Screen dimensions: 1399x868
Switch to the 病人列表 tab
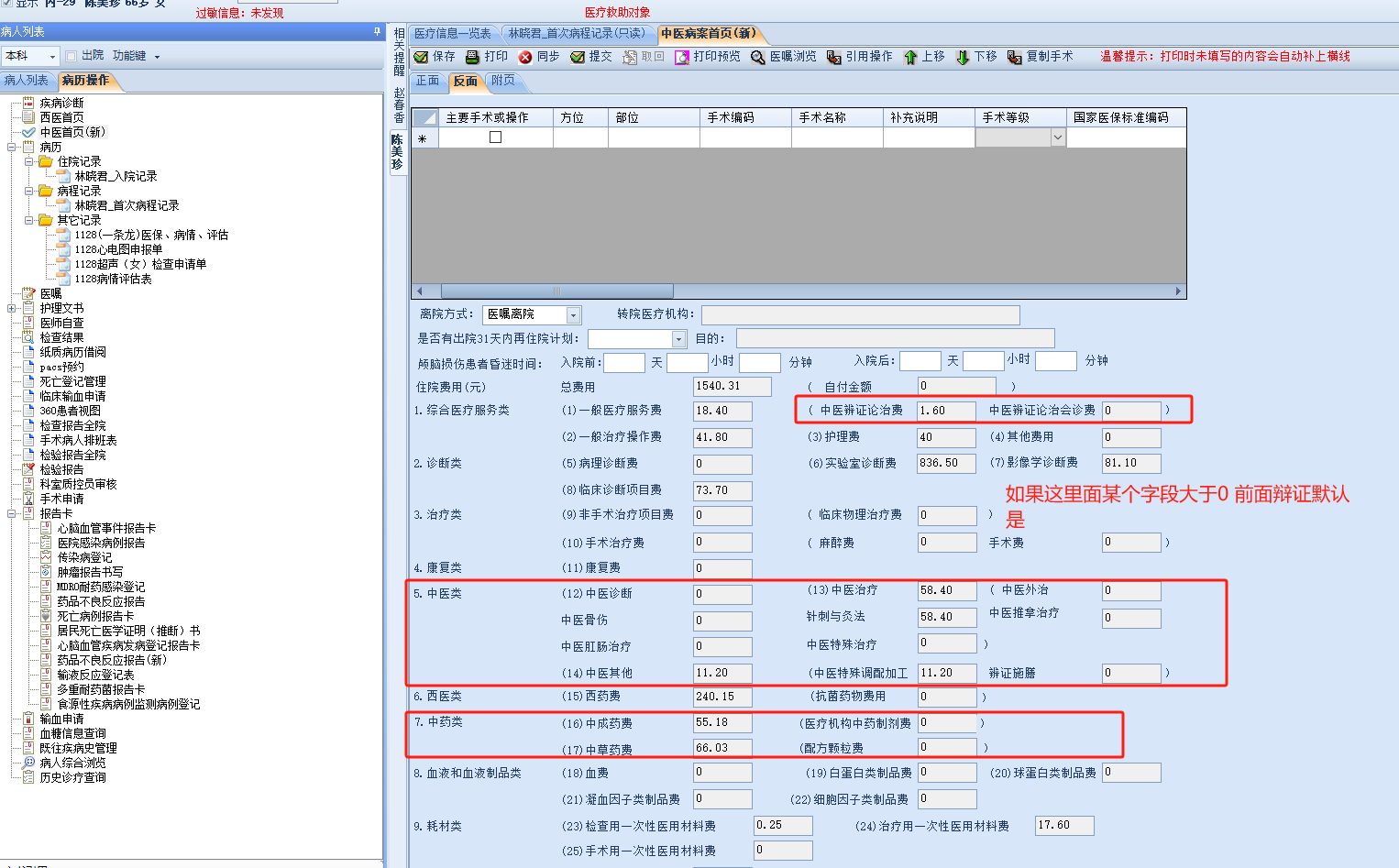(27, 81)
